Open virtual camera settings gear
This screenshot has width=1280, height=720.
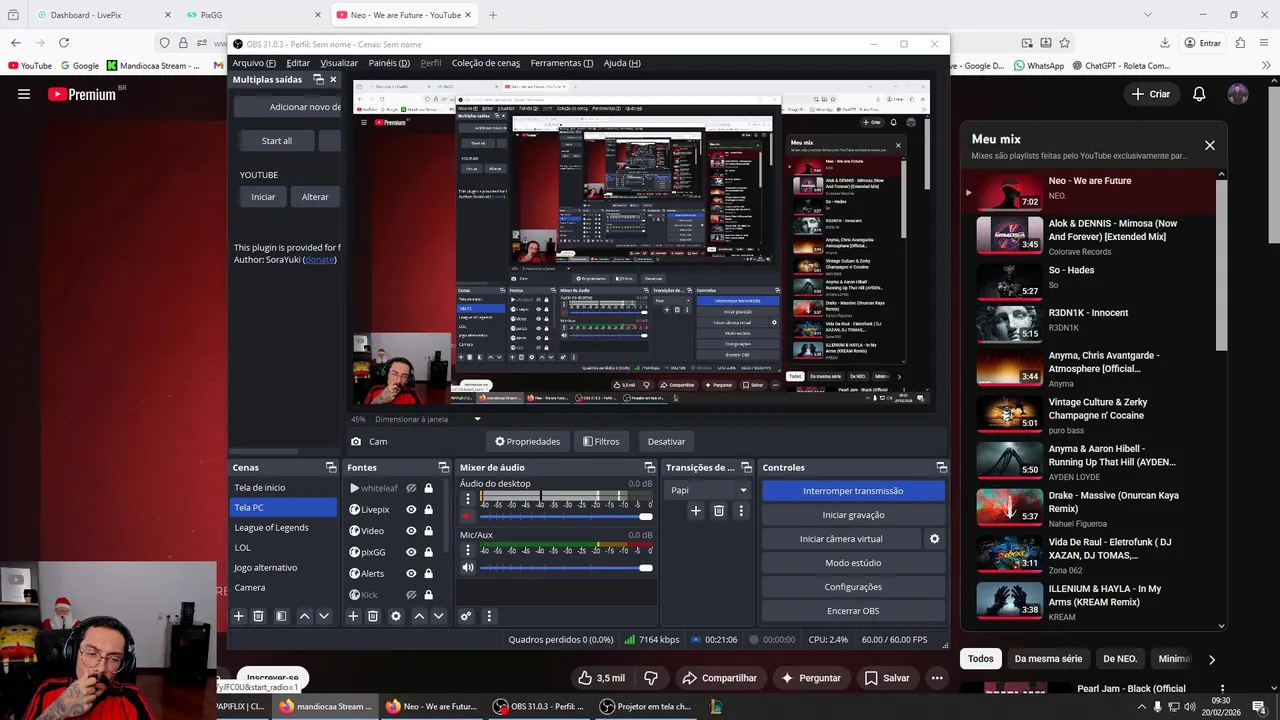click(x=935, y=539)
